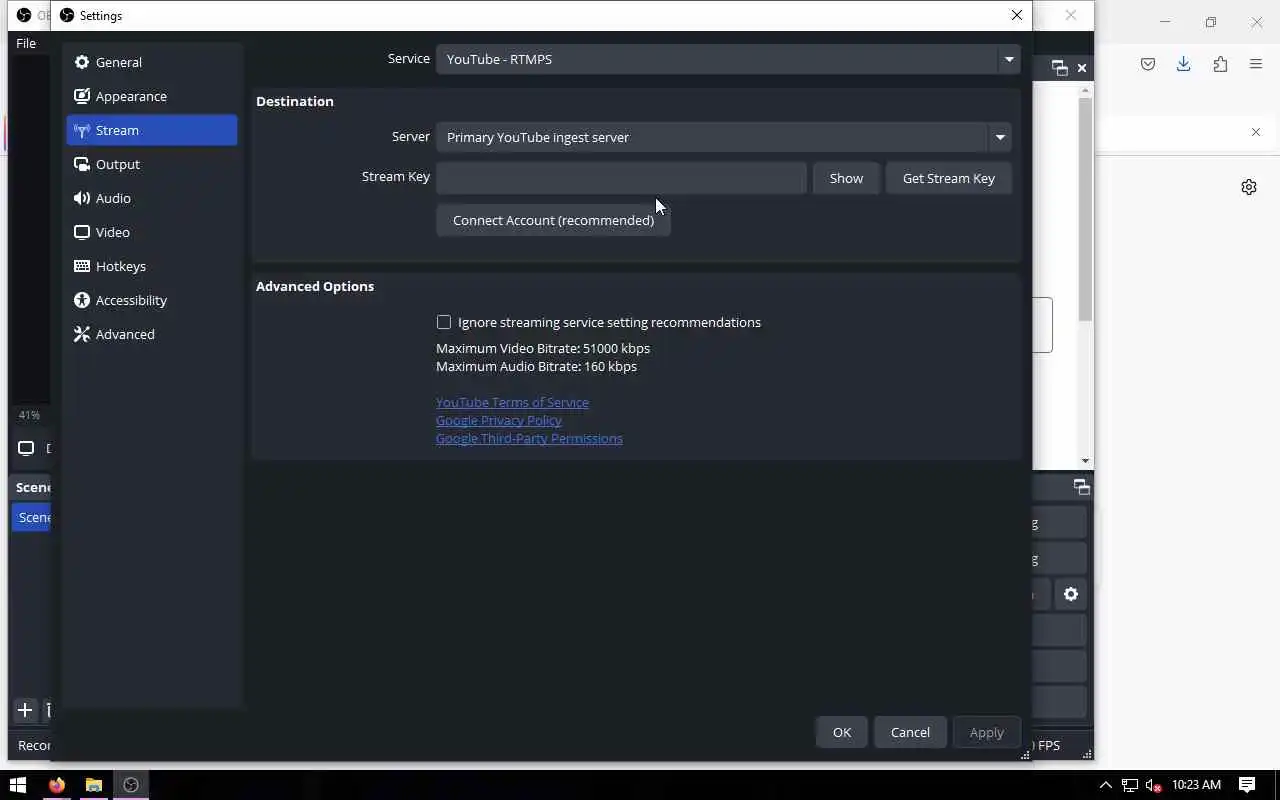1280x800 pixels.
Task: Dismiss the Firefox notification bar with X
Action: point(1256,132)
